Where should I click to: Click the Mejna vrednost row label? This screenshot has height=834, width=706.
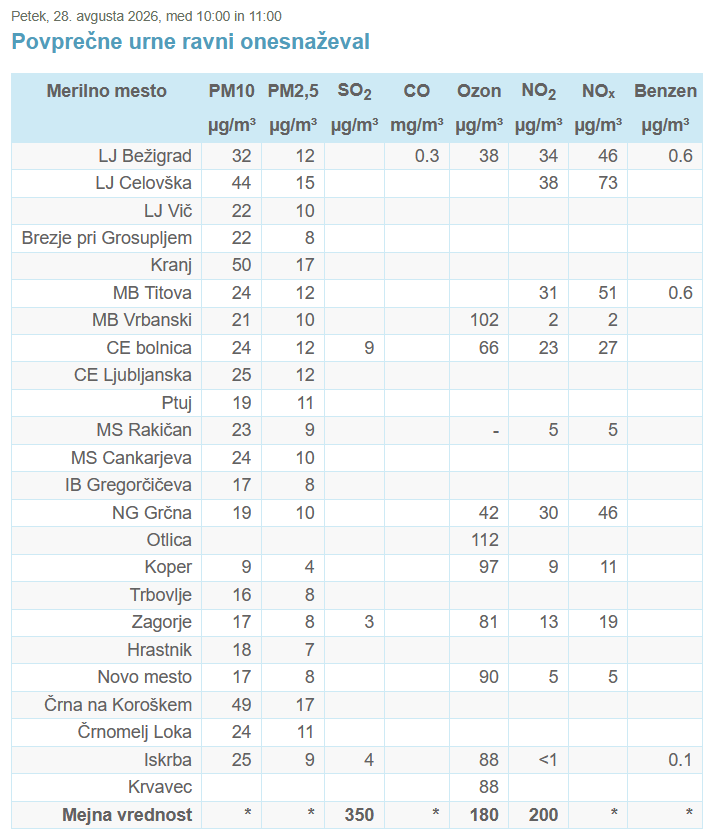coord(127,815)
